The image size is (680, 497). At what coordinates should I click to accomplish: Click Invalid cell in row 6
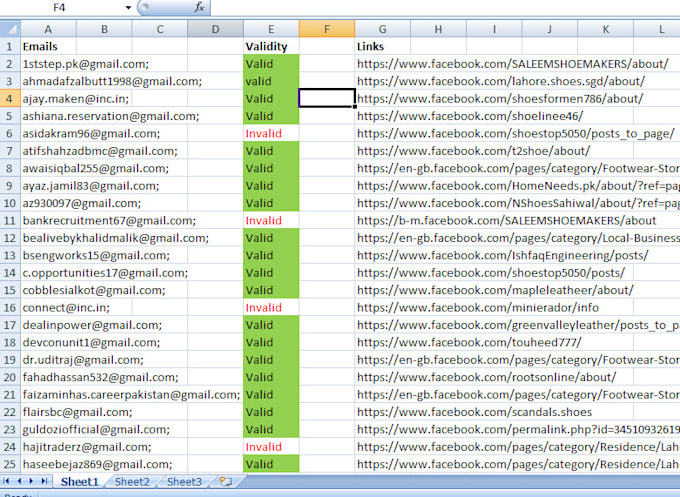[271, 134]
